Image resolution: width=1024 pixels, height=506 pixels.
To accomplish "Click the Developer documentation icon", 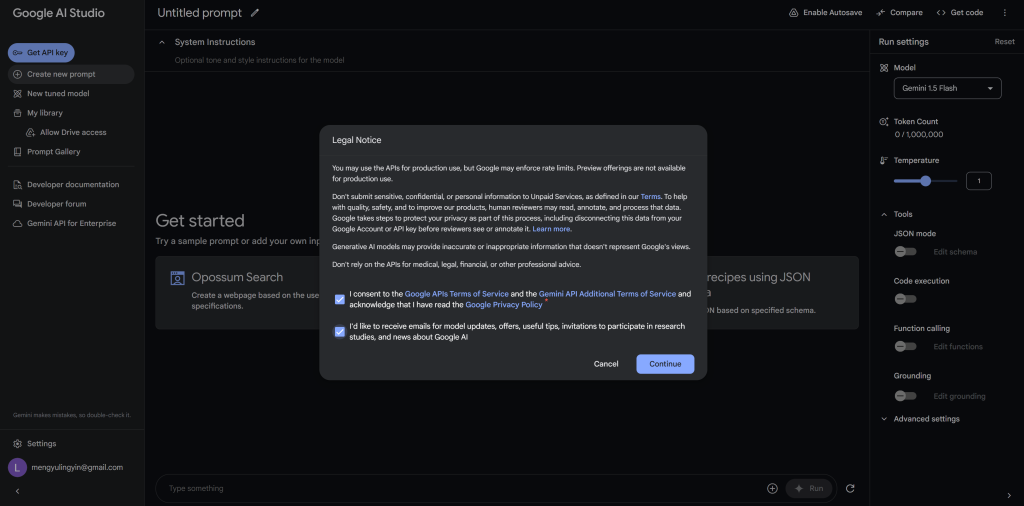I will pyautogui.click(x=18, y=185).
